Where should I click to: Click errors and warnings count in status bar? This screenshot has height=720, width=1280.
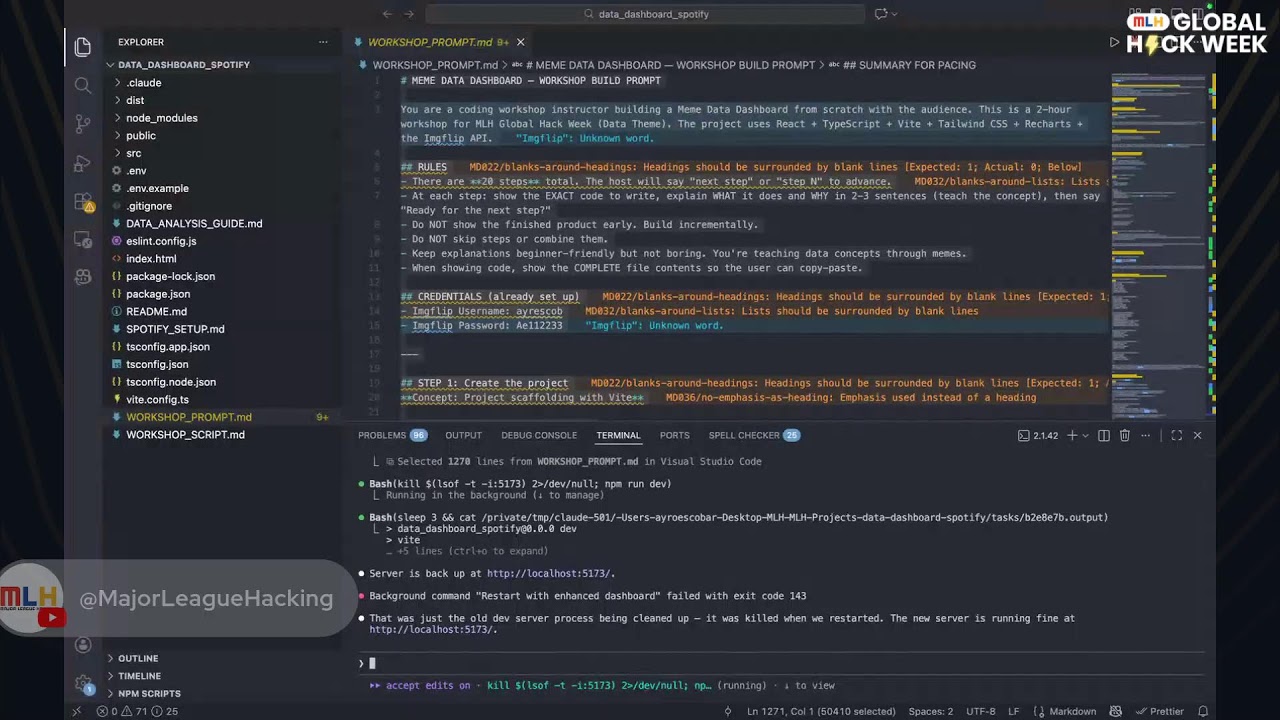[137, 711]
